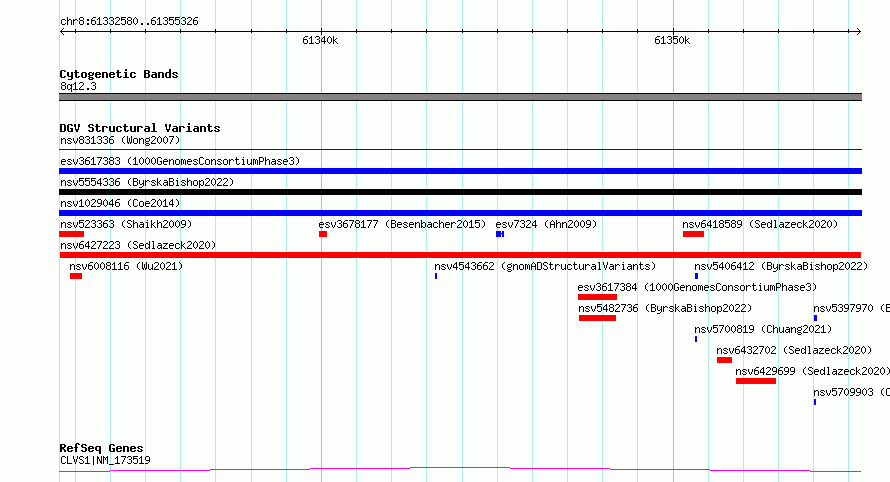Select the RefSeq Genes track heading
Image resolution: width=890 pixels, height=482 pixels.
[101, 448]
